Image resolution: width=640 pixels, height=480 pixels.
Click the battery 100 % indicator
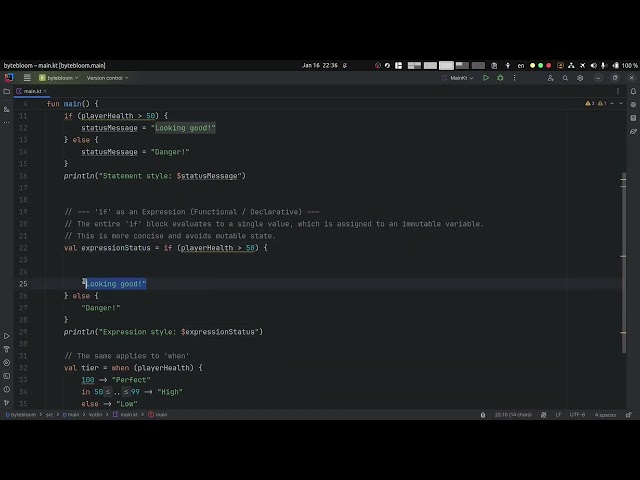coord(626,65)
